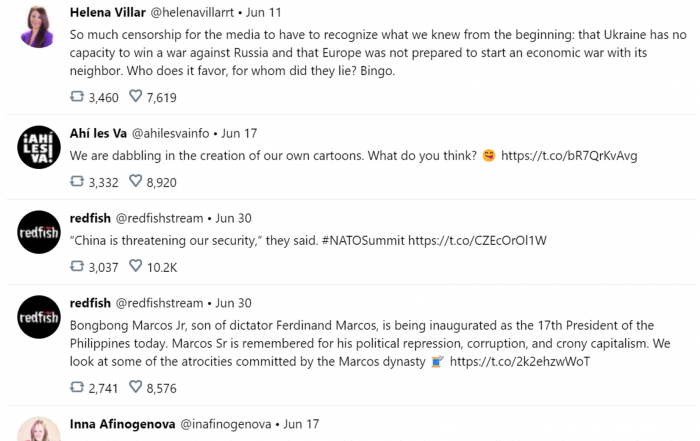Like redfish's NATOSummit tweet

[x=135, y=266]
